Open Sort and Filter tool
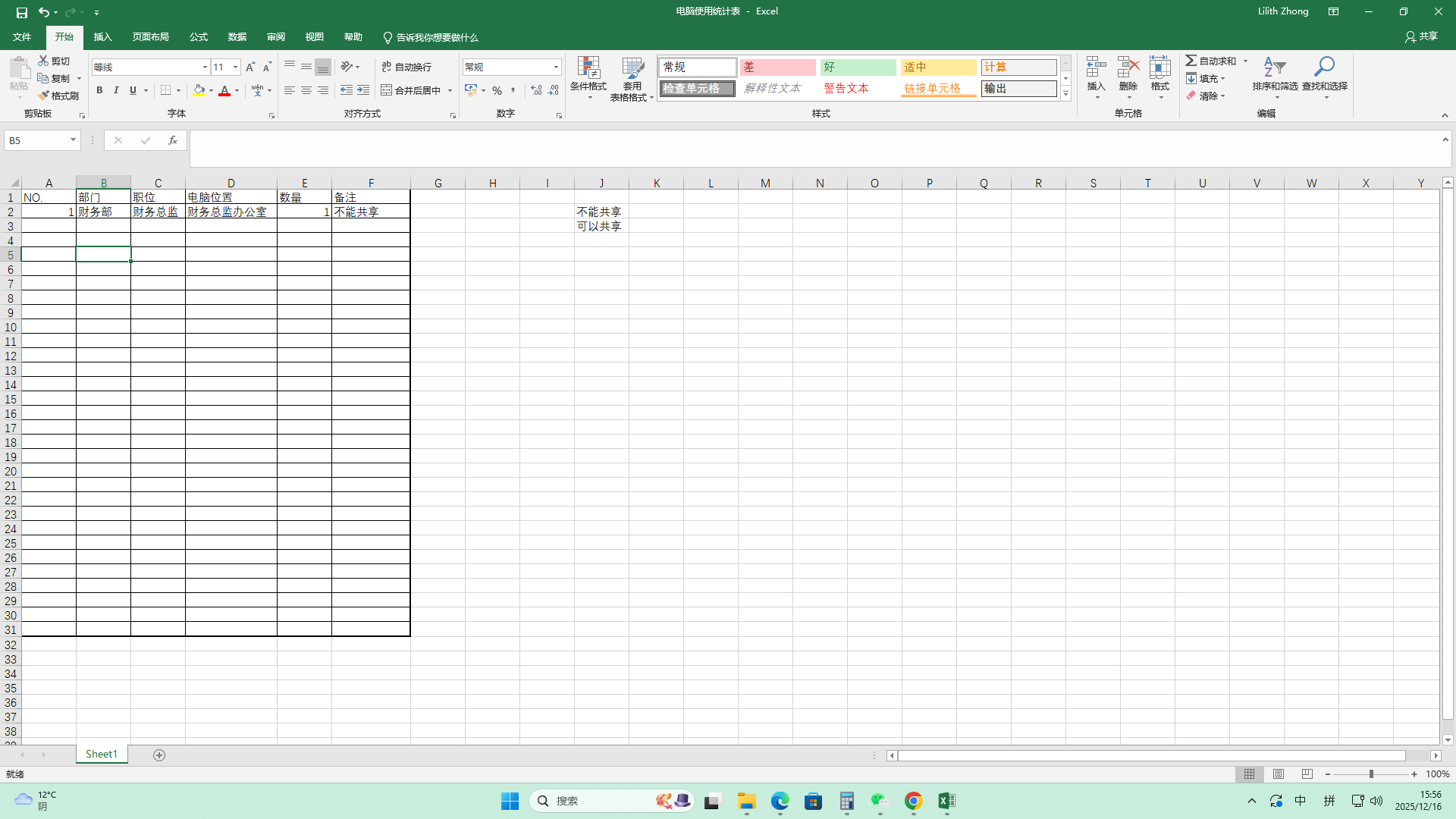 [x=1275, y=68]
